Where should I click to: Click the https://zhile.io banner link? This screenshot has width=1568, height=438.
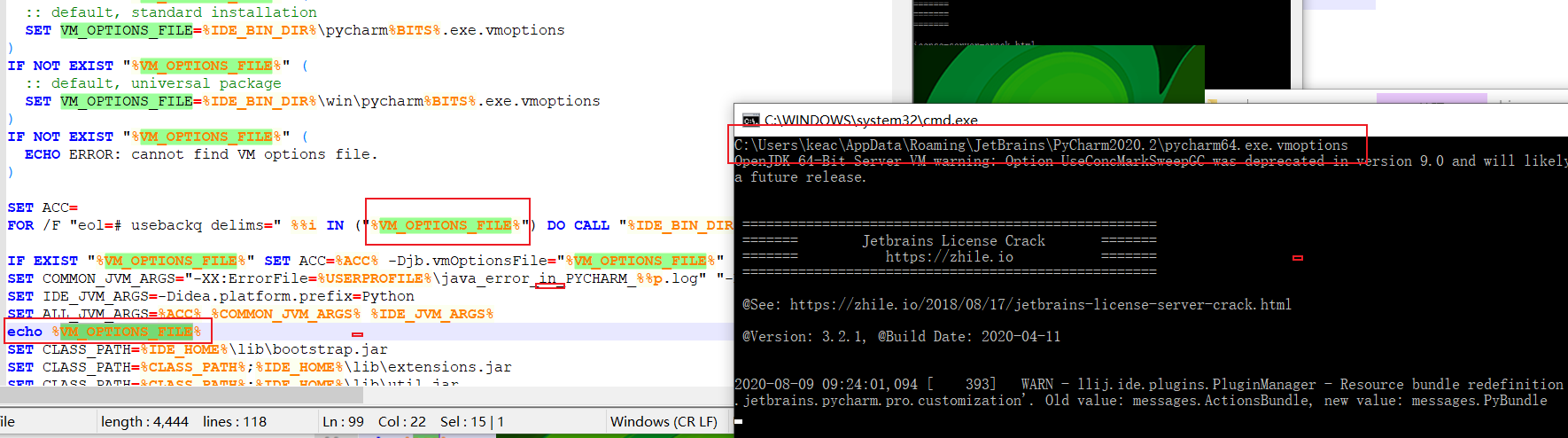949,257
